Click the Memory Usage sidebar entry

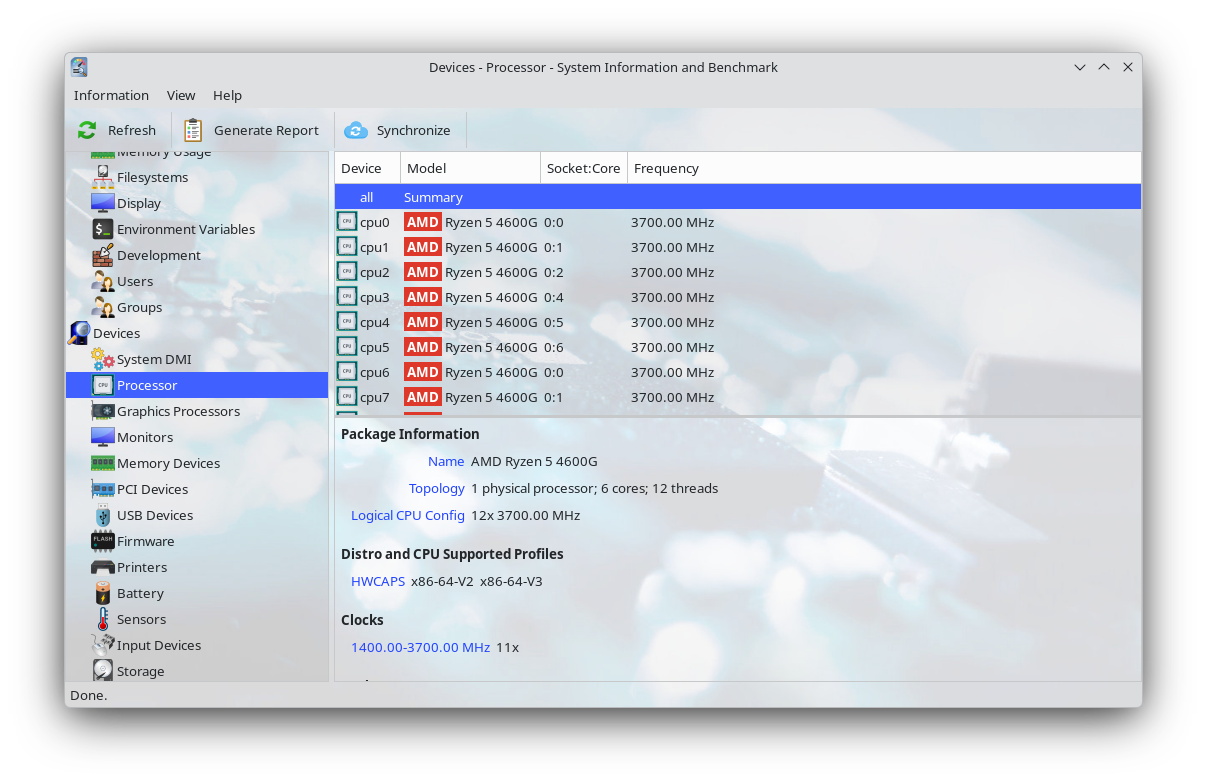164,153
